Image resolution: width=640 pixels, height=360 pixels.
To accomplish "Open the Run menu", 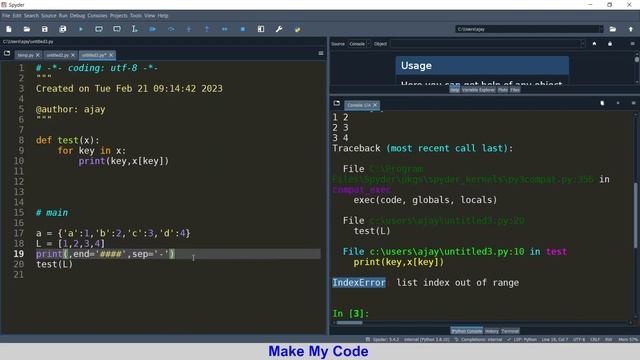I will (63, 16).
